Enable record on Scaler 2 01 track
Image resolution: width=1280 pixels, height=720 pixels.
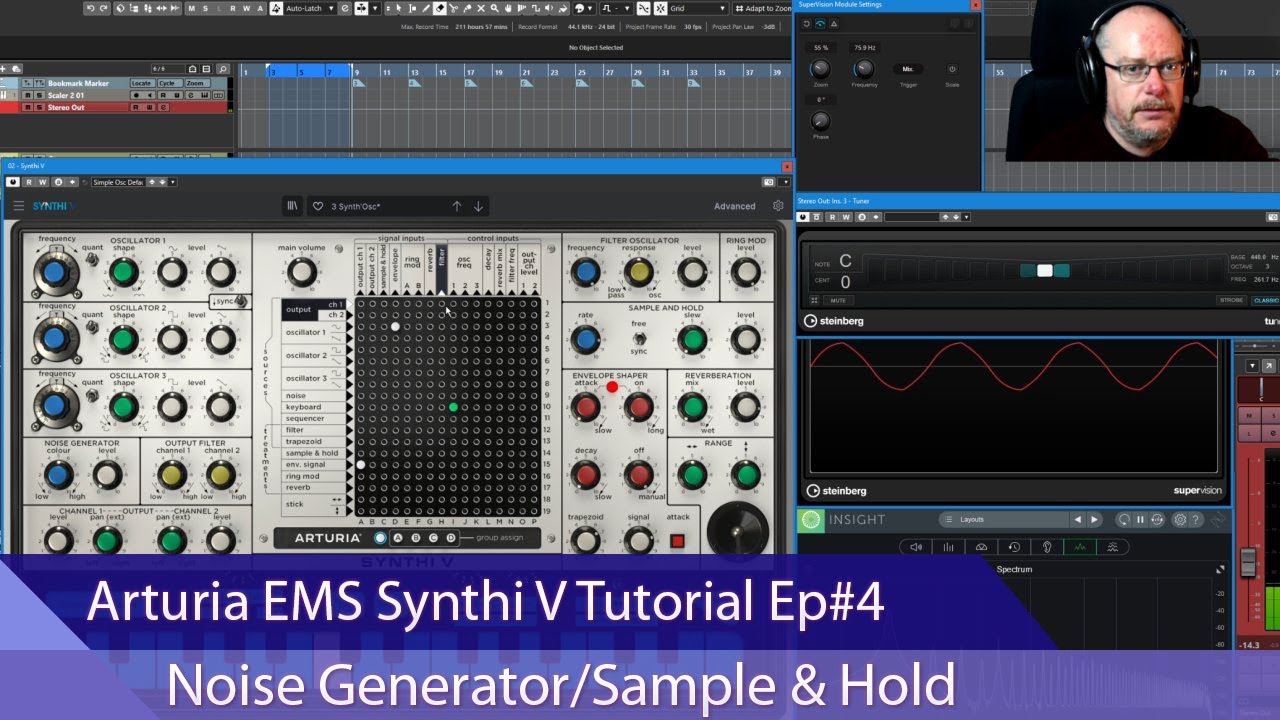point(136,95)
